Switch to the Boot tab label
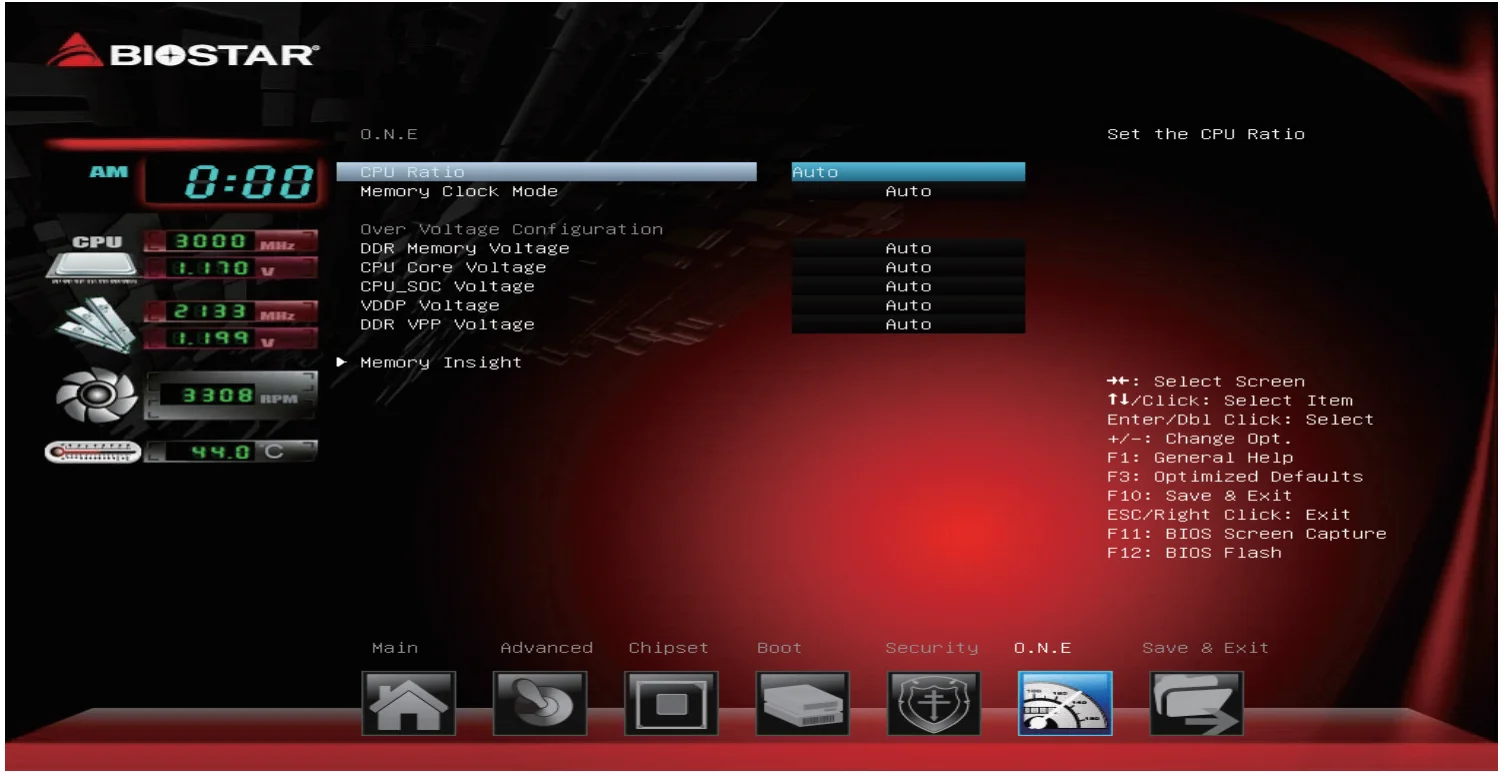Viewport: 1504px width, 776px height. click(779, 648)
